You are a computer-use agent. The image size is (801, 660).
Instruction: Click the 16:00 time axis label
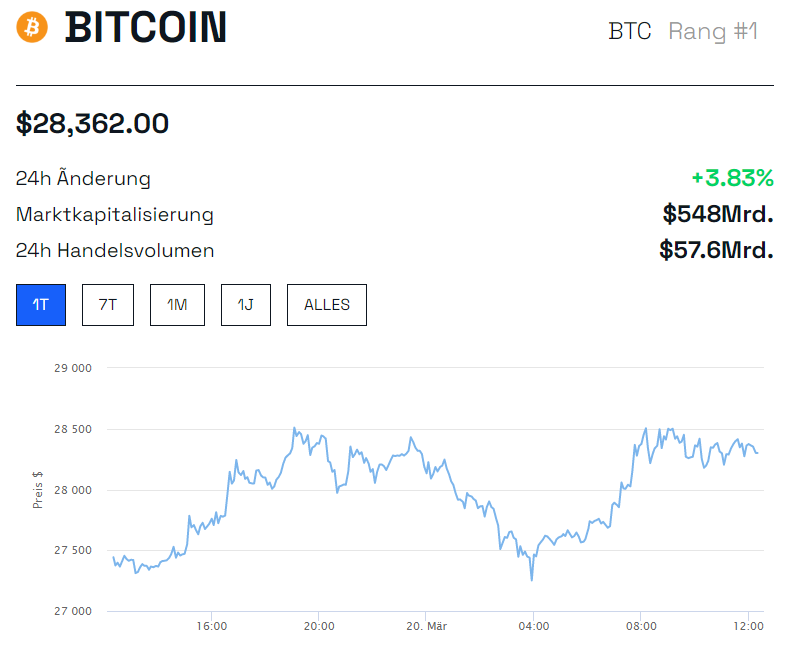pyautogui.click(x=212, y=627)
